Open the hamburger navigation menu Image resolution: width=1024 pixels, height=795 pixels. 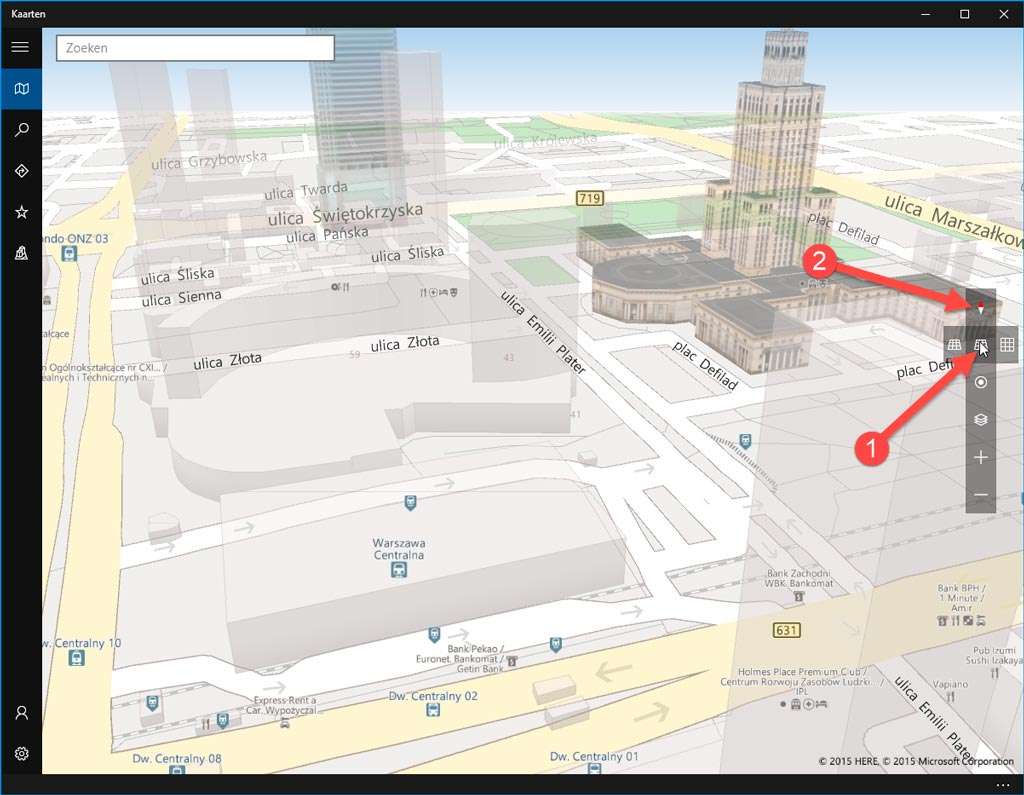pyautogui.click(x=20, y=47)
